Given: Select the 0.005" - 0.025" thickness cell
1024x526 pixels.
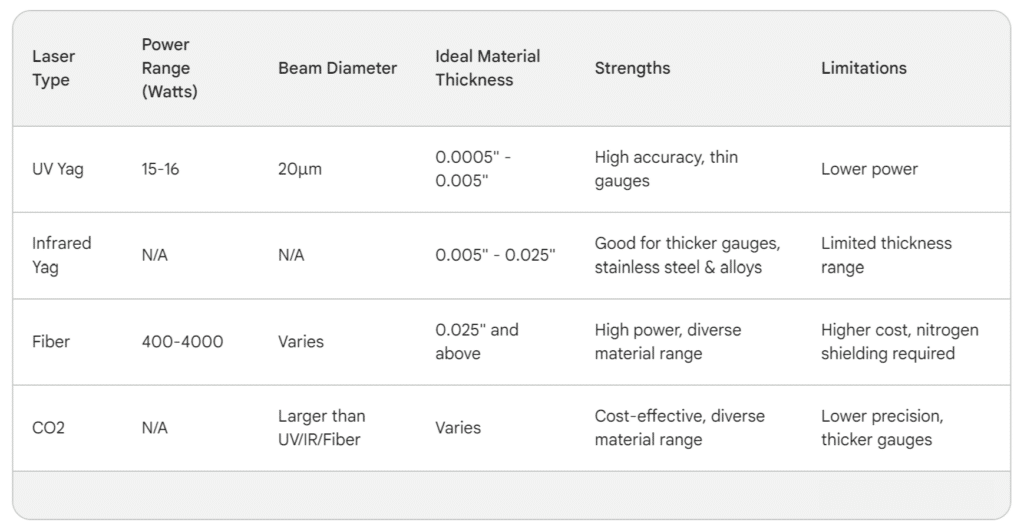Looking at the screenshot, I should tap(494, 255).
